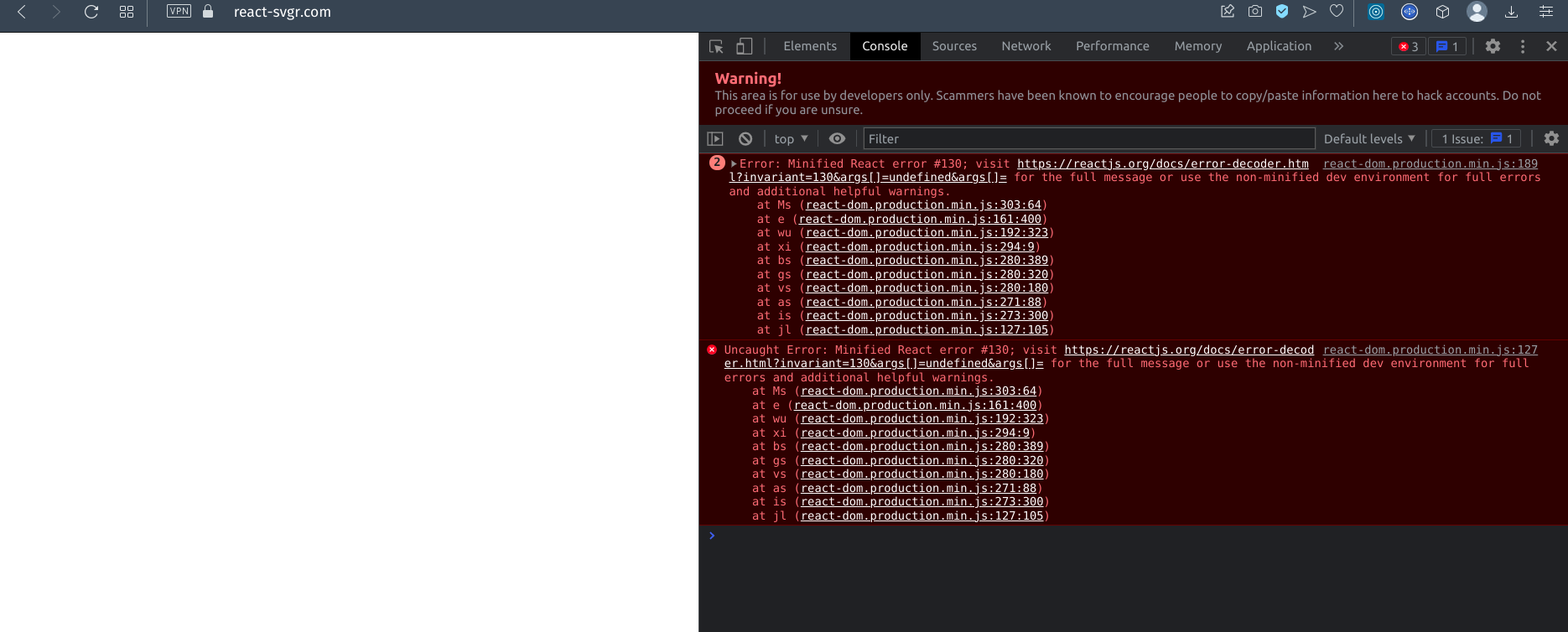The image size is (1568, 632).
Task: Open the send flow arrow icon
Action: tap(1309, 11)
